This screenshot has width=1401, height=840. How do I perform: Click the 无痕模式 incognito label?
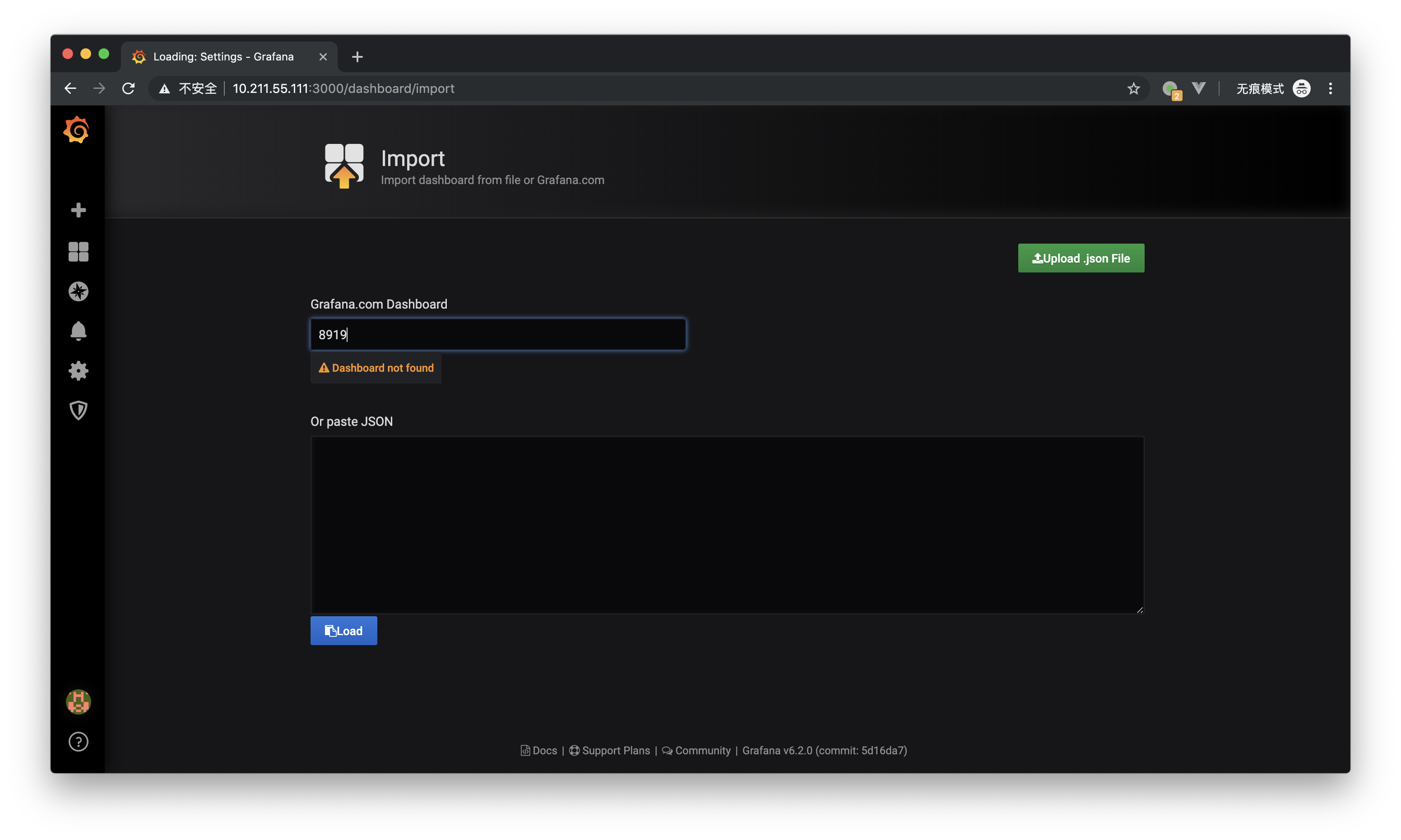[1259, 89]
